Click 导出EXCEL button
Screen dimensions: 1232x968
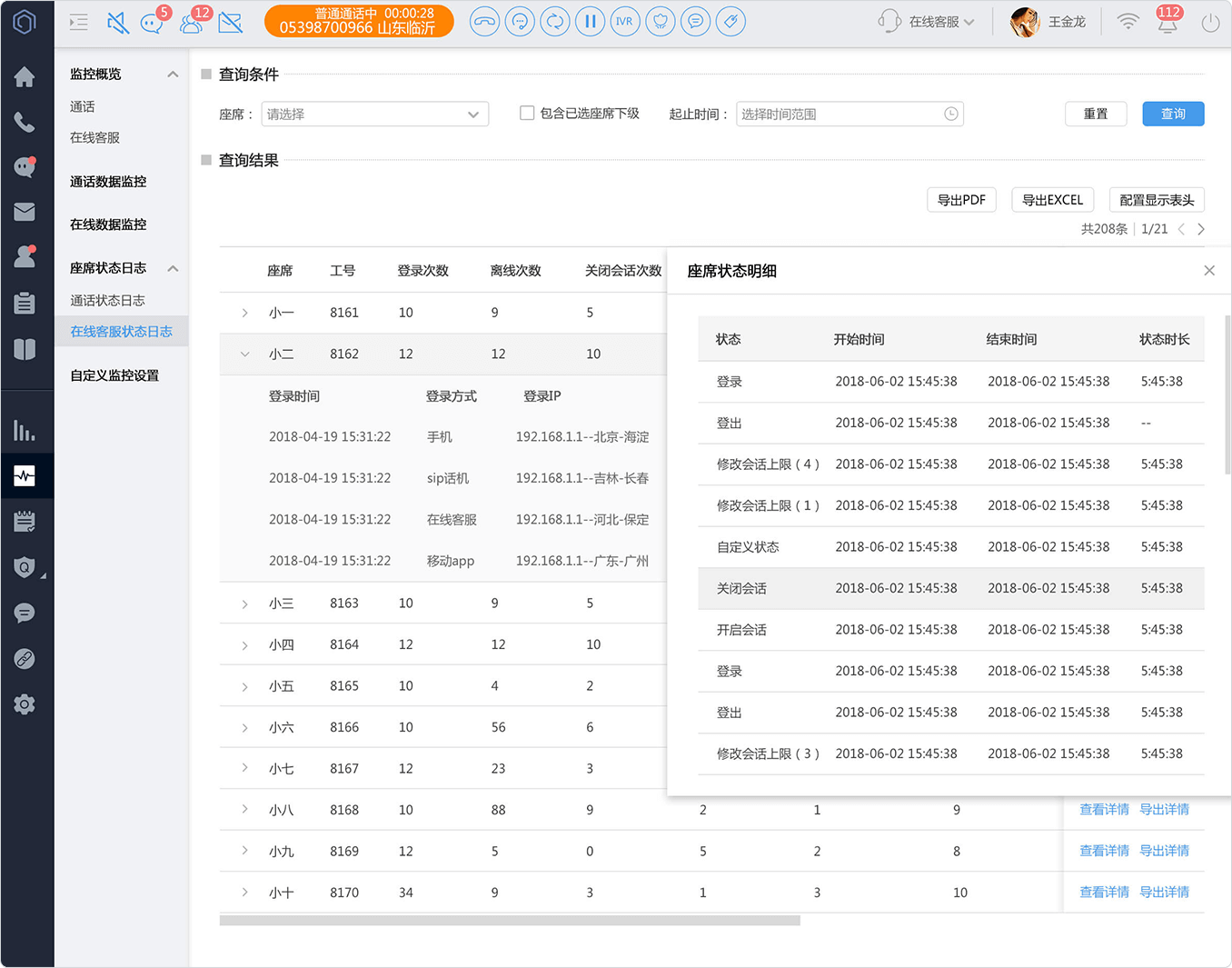coord(1052,200)
